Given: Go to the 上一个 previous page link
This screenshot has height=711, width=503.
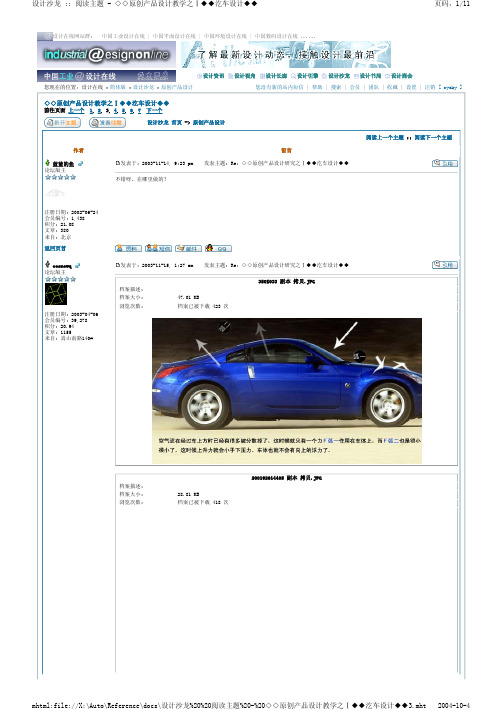Looking at the screenshot, I should [76, 111].
